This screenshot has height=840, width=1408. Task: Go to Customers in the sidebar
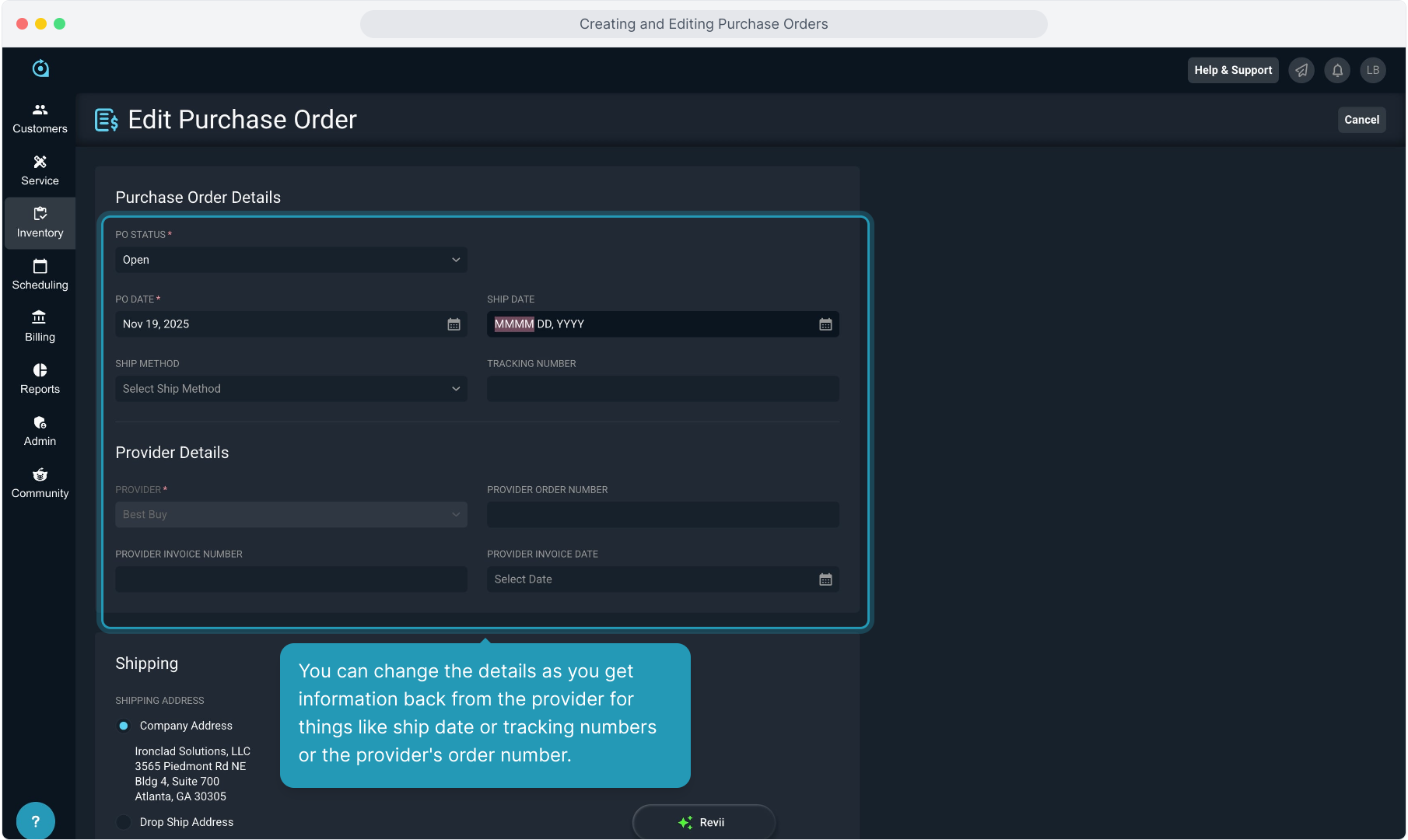click(40, 118)
